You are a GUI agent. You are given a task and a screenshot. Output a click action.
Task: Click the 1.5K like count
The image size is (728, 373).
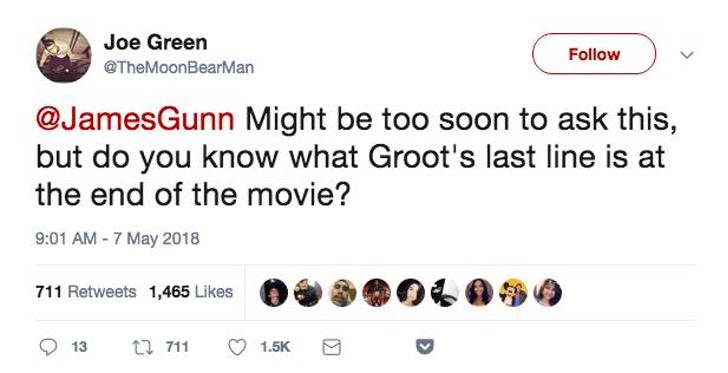click(x=275, y=347)
